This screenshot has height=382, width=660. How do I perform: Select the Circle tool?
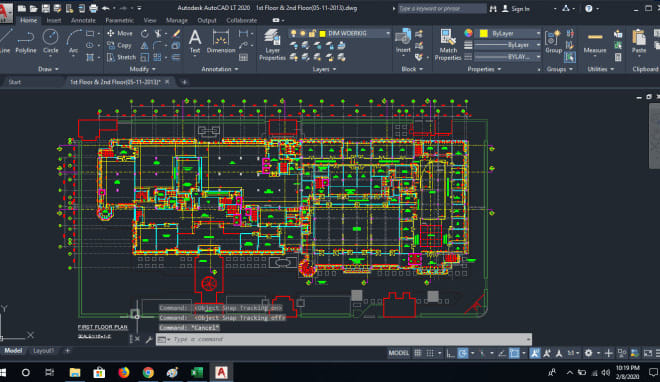51,42
